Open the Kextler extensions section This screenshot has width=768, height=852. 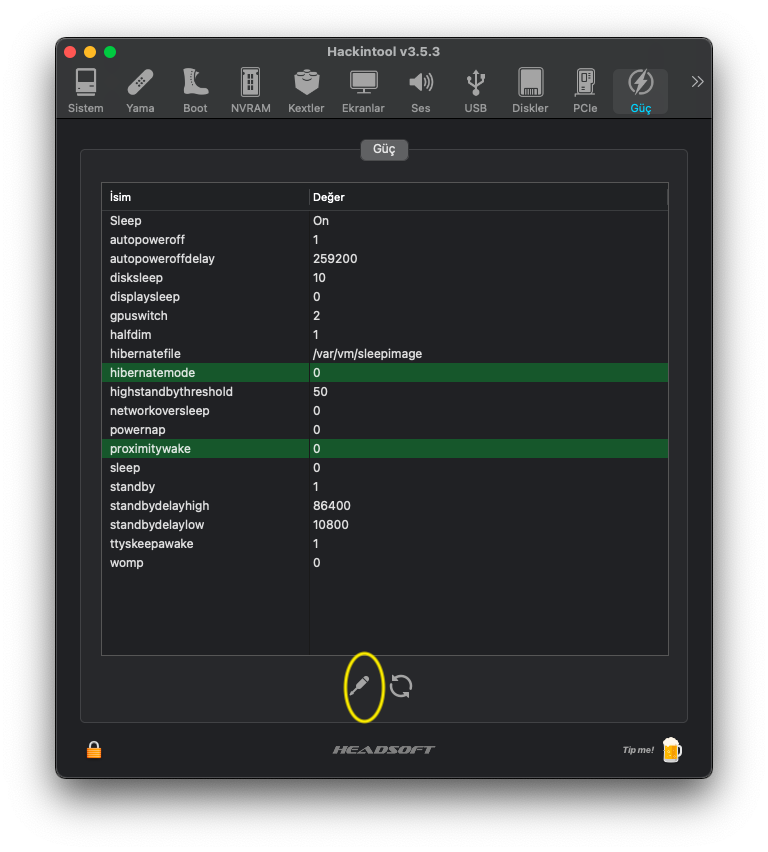pyautogui.click(x=306, y=91)
